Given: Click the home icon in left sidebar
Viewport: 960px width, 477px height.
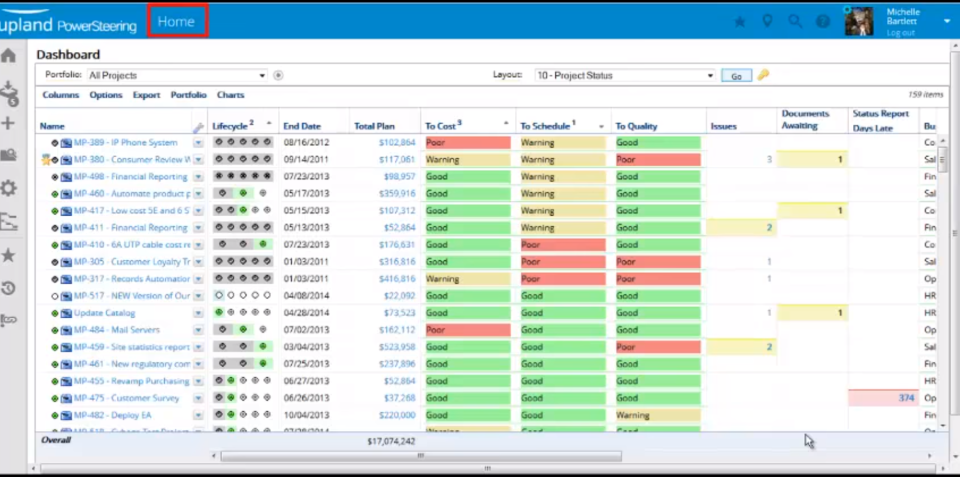Looking at the screenshot, I should [8, 56].
